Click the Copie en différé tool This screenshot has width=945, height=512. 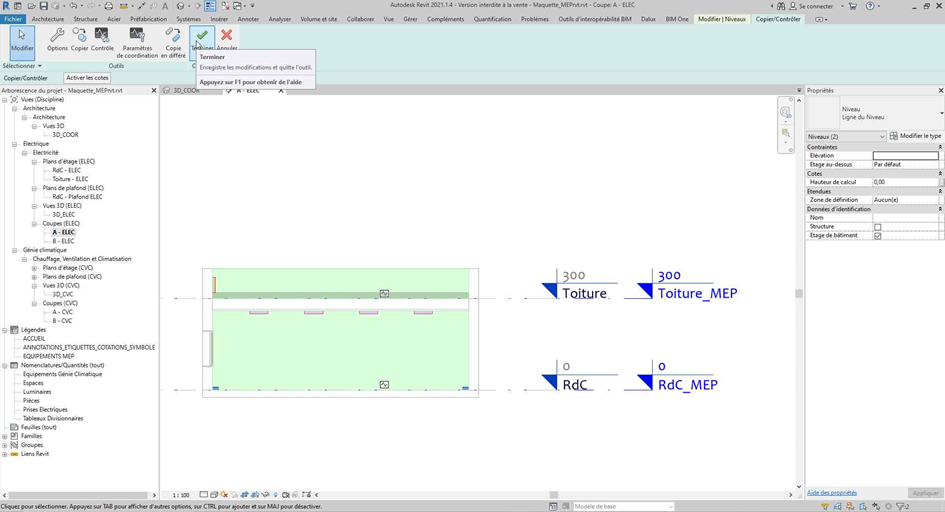point(173,43)
